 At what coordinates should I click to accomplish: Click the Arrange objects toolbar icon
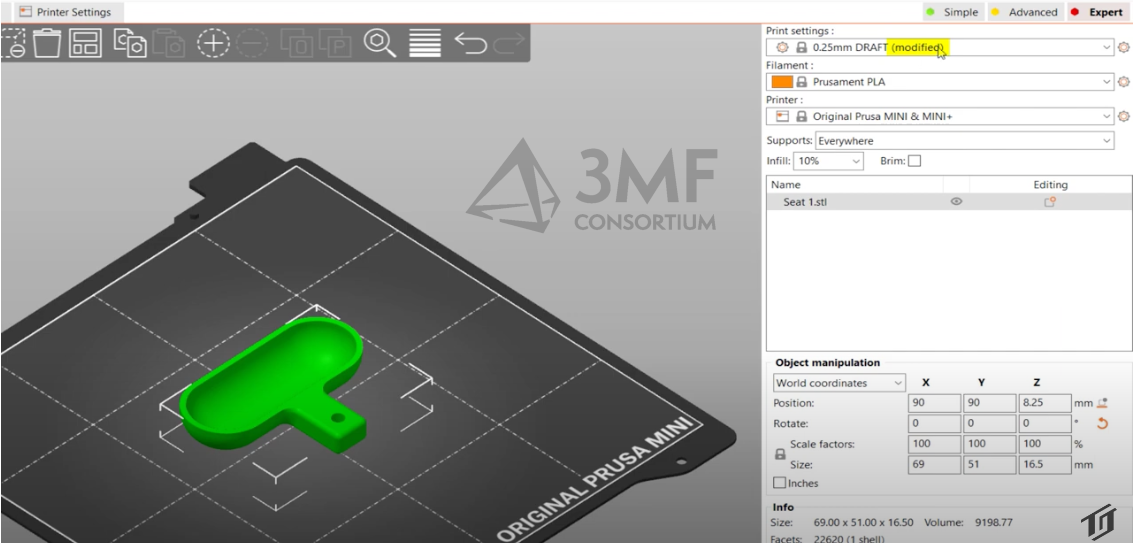tap(86, 43)
